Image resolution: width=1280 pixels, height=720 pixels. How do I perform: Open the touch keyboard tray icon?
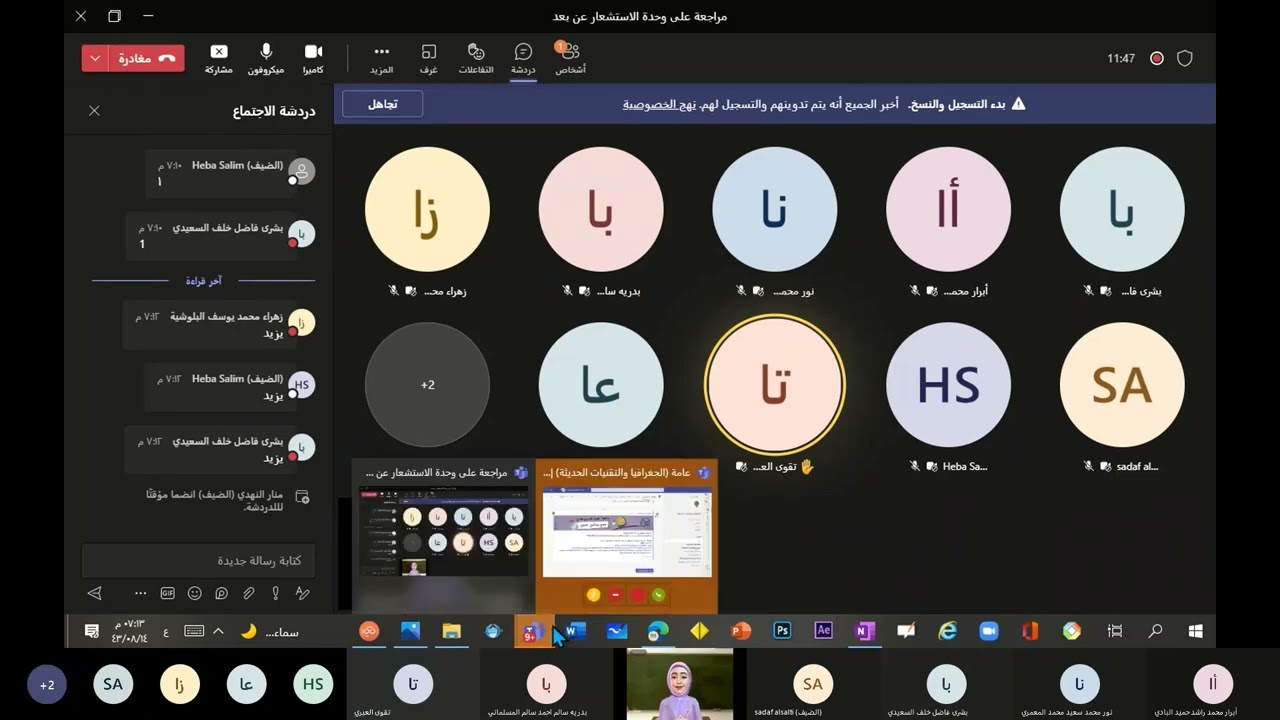tap(194, 631)
